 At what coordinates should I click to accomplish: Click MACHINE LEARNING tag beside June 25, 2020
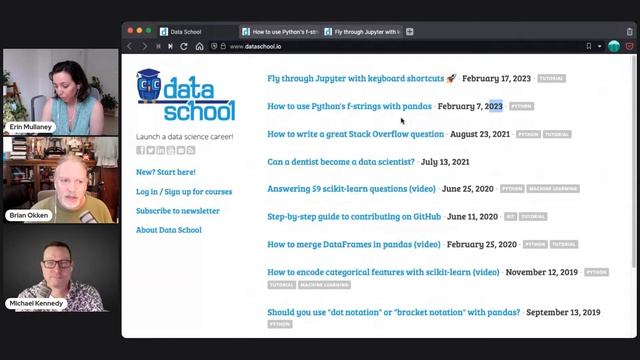tap(553, 189)
